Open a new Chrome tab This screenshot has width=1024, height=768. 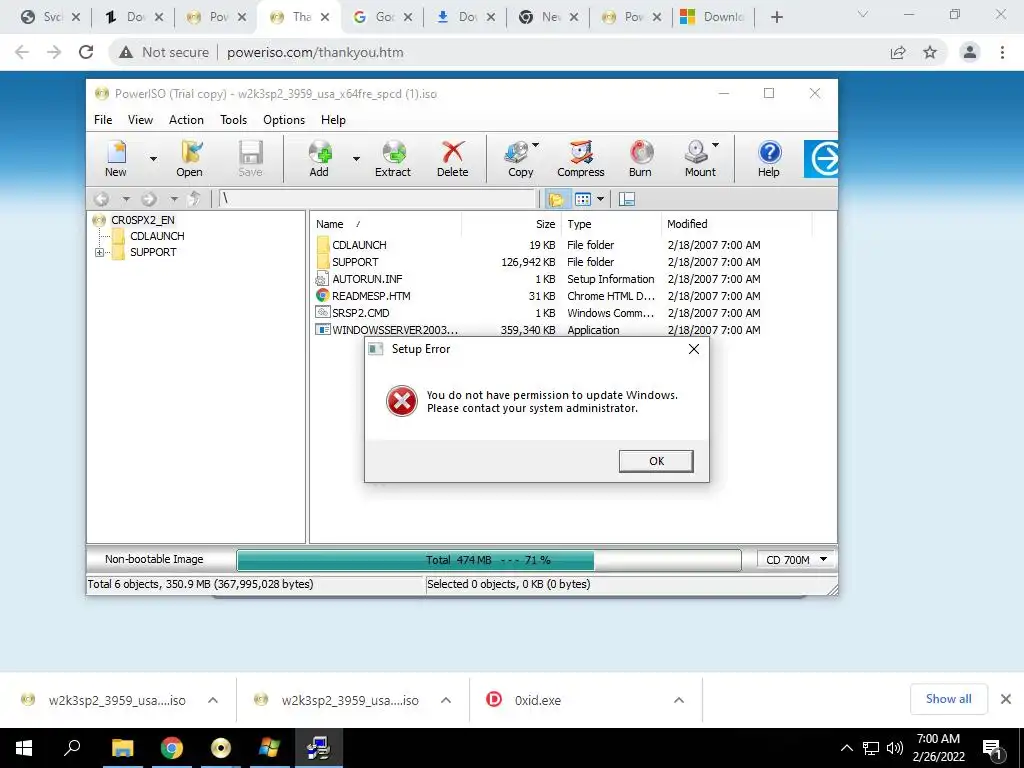click(x=776, y=17)
